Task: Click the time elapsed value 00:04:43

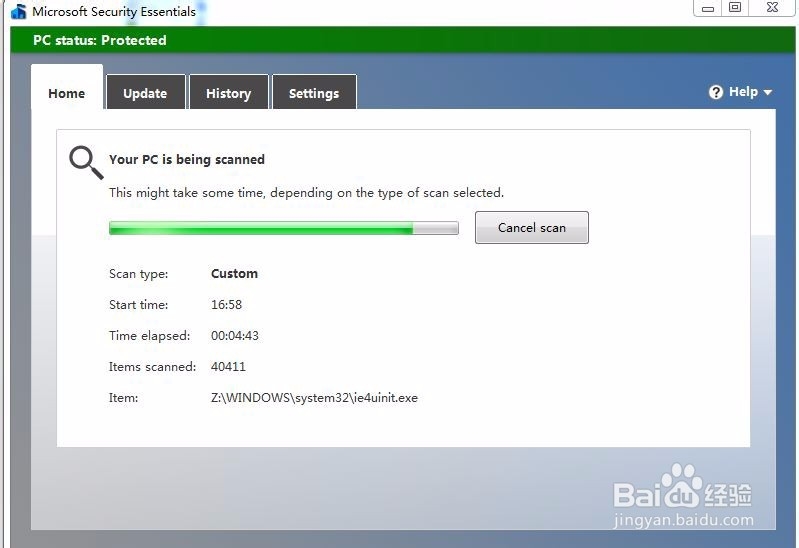Action: pos(235,336)
